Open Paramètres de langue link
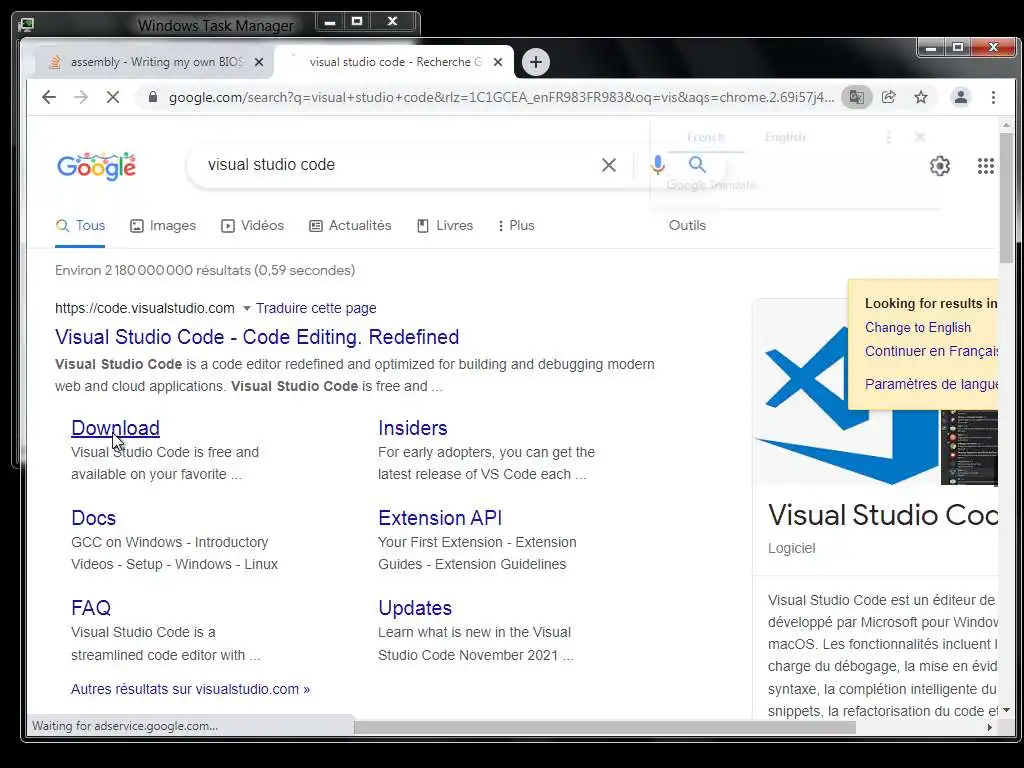The image size is (1024, 768). [x=931, y=384]
